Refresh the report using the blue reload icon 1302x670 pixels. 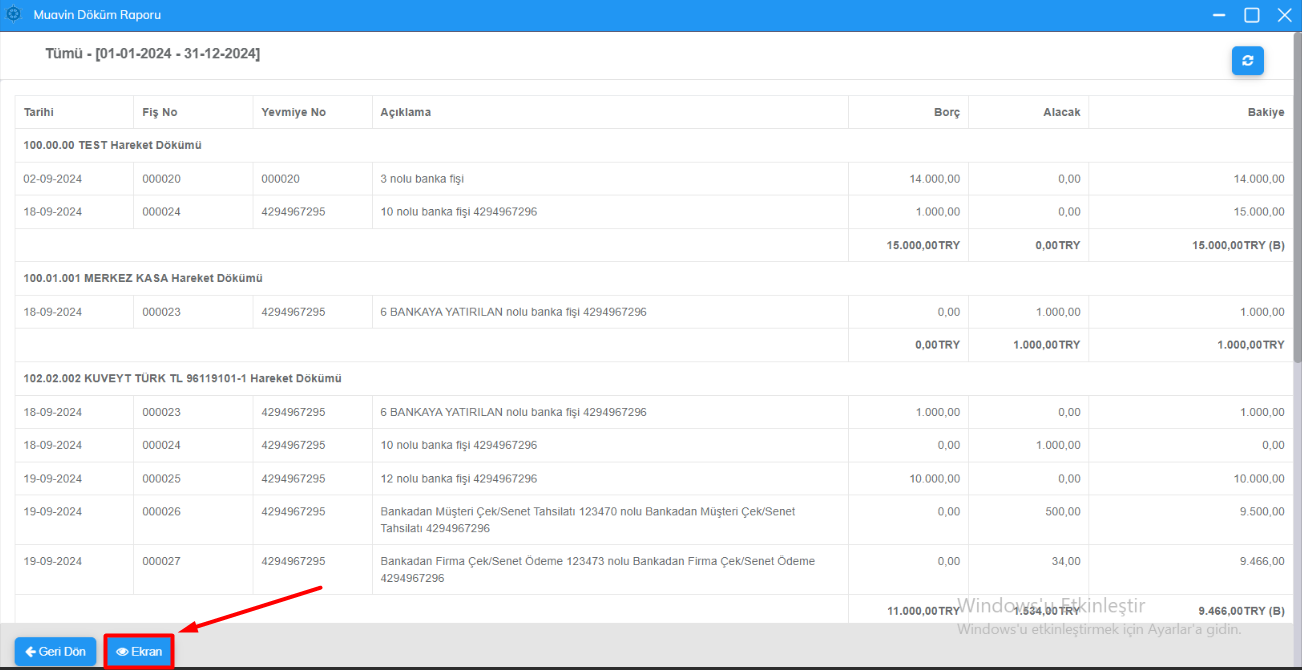(1247, 61)
